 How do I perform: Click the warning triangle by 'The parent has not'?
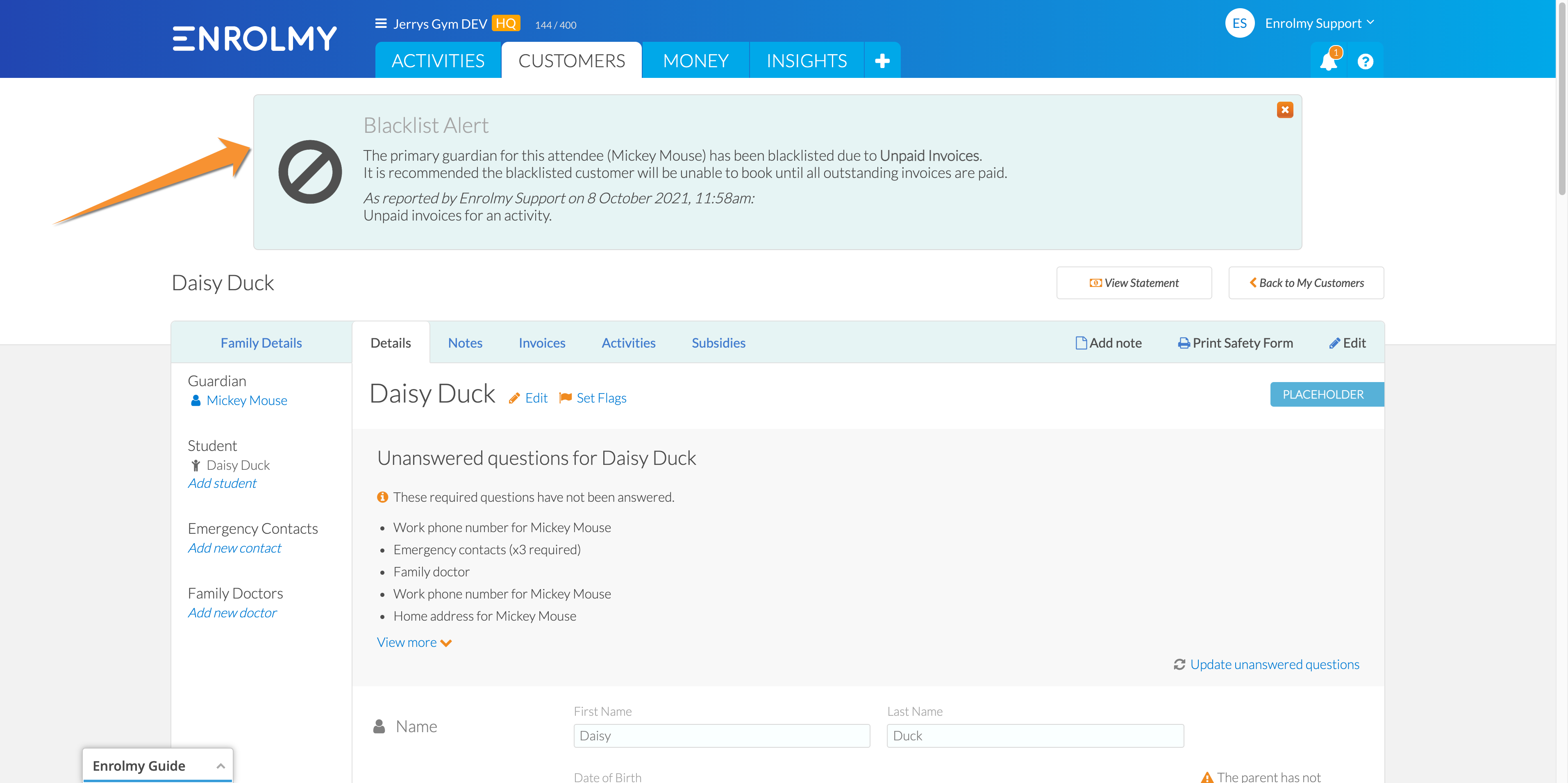pos(1207,778)
